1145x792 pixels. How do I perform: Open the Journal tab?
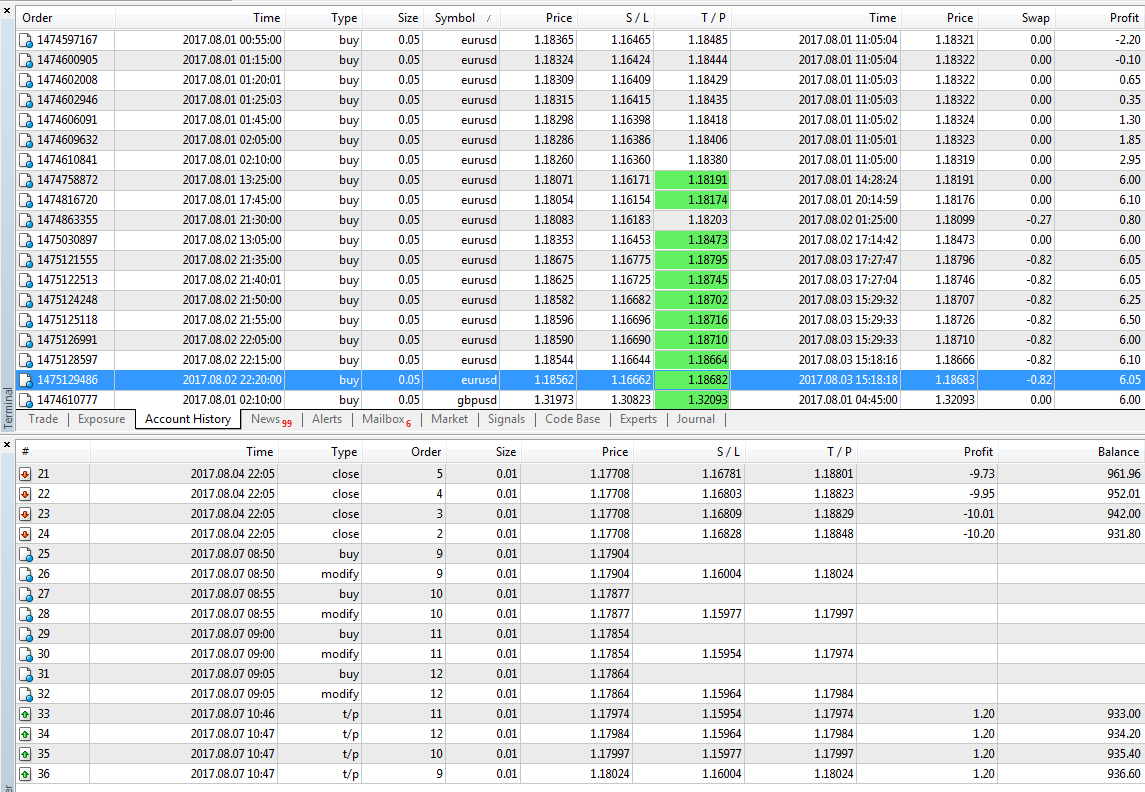tap(695, 419)
